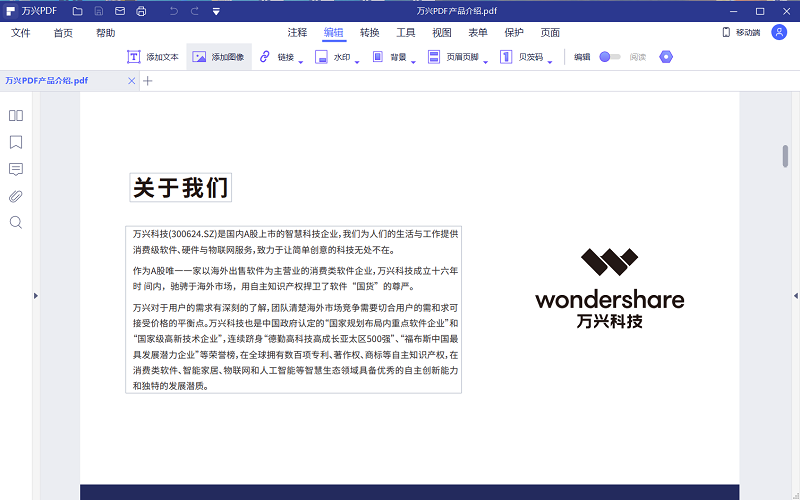The width and height of the screenshot is (800, 500).
Task: Select the 添加文本 tool
Action: (153, 57)
